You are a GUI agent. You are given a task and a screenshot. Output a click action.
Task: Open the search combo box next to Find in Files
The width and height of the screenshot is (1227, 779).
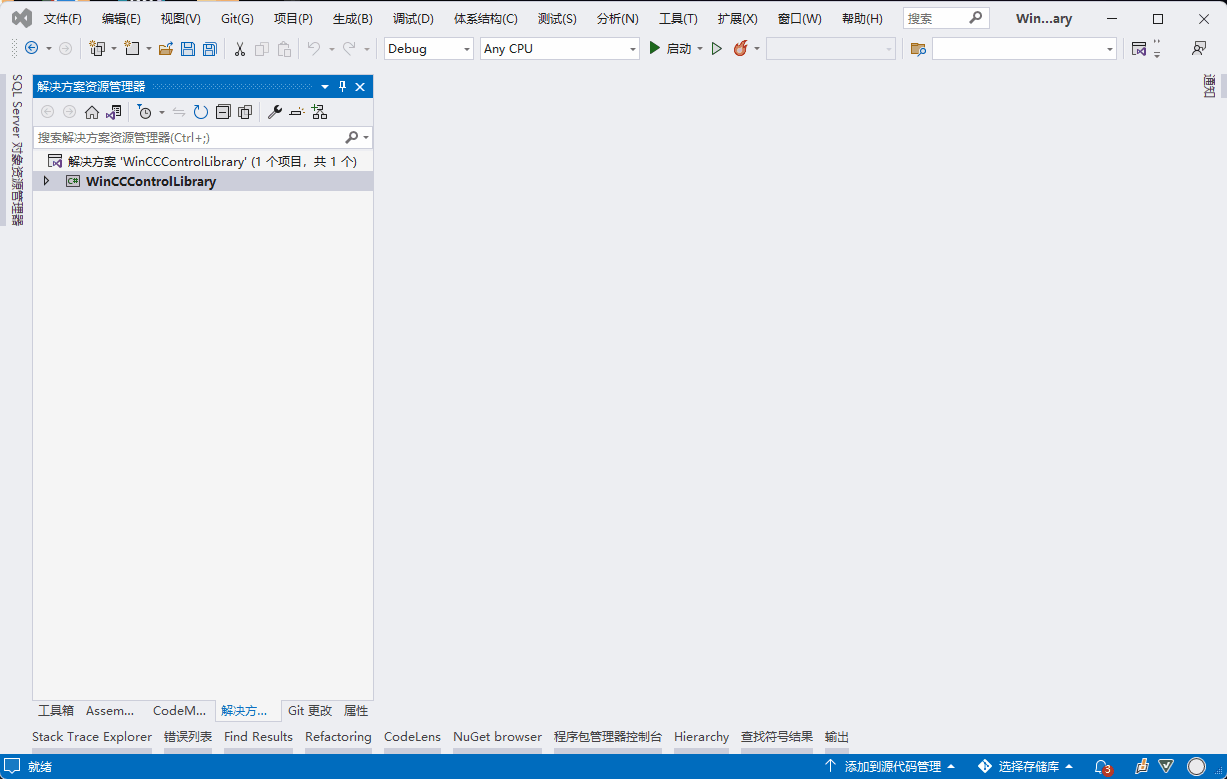click(1024, 48)
